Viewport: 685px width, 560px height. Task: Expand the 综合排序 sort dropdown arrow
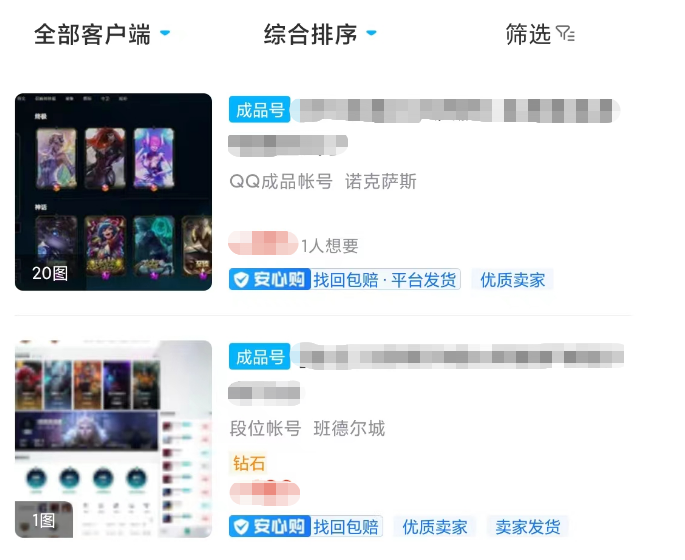click(371, 33)
